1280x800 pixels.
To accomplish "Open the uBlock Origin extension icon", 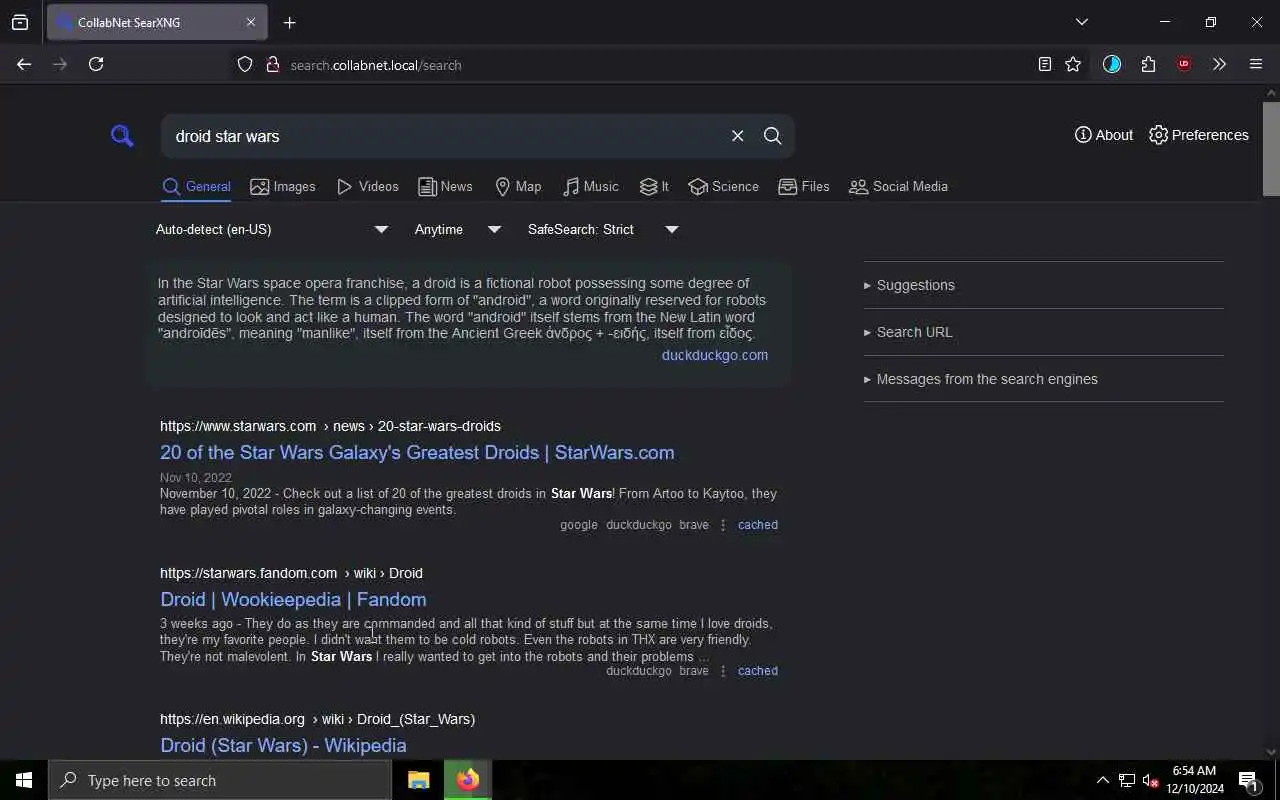I will (1184, 64).
